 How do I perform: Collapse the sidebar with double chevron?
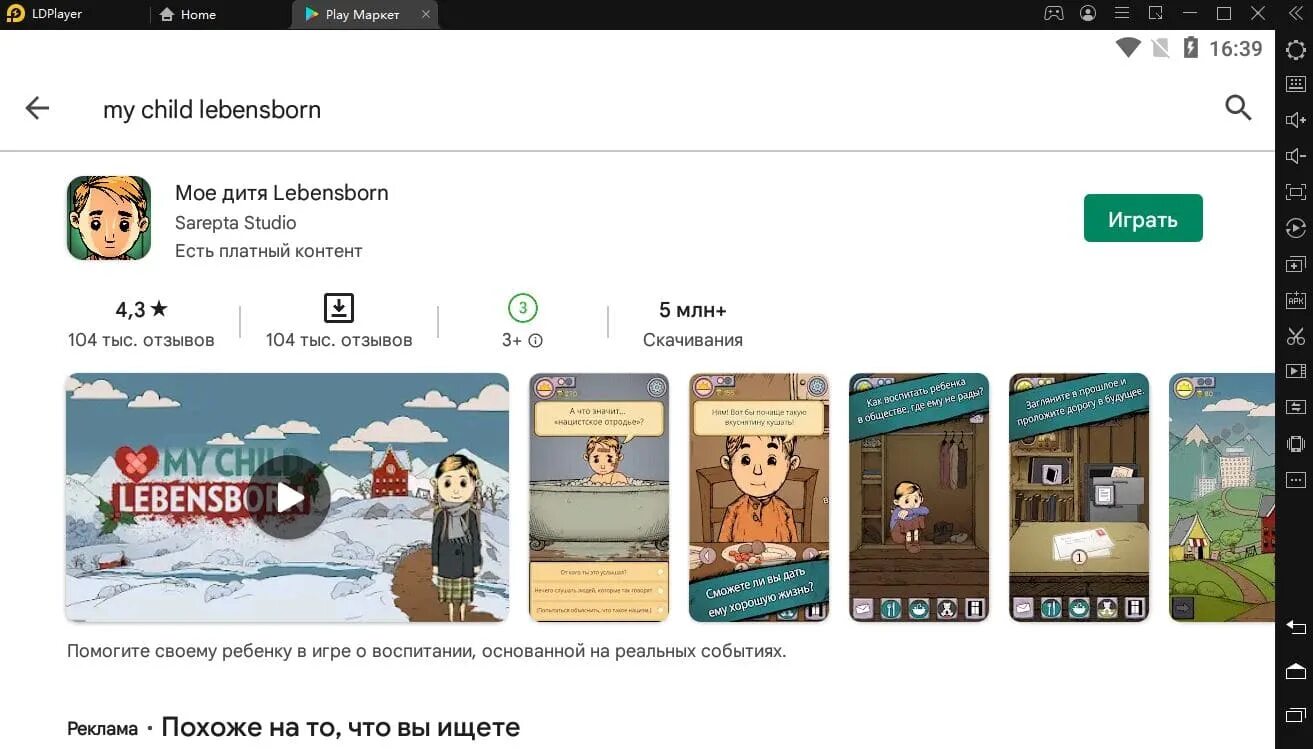click(1296, 14)
